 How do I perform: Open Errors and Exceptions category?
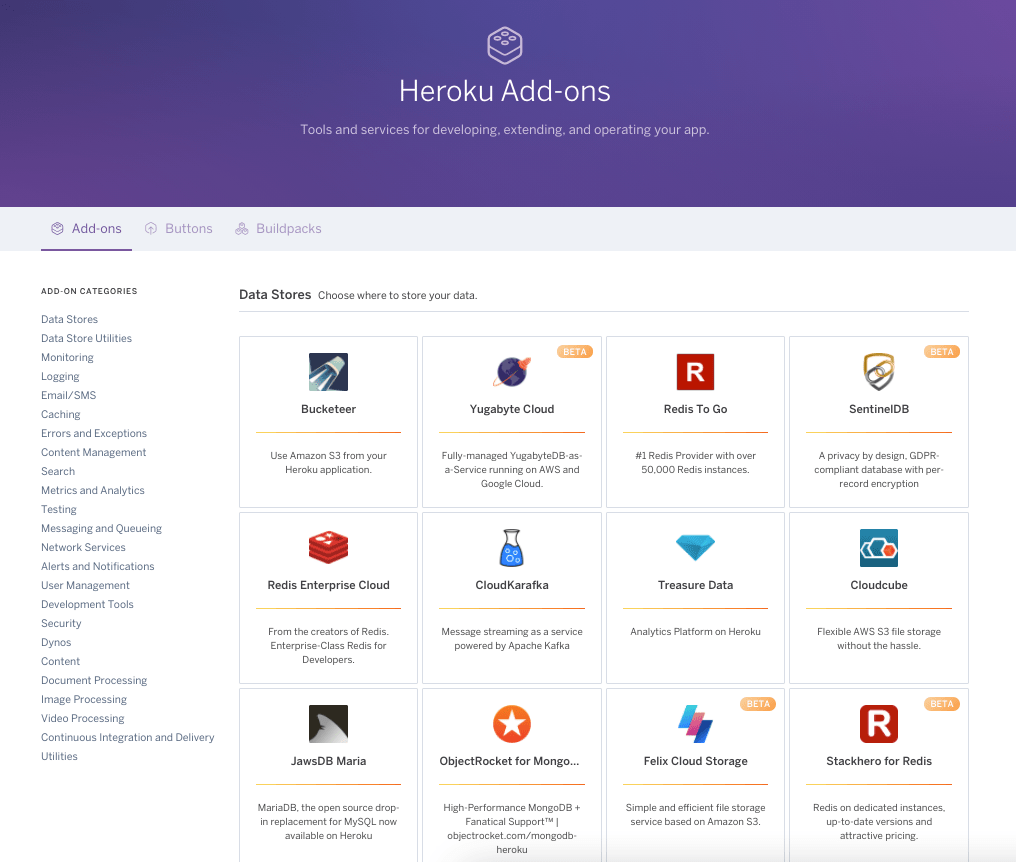click(x=94, y=434)
